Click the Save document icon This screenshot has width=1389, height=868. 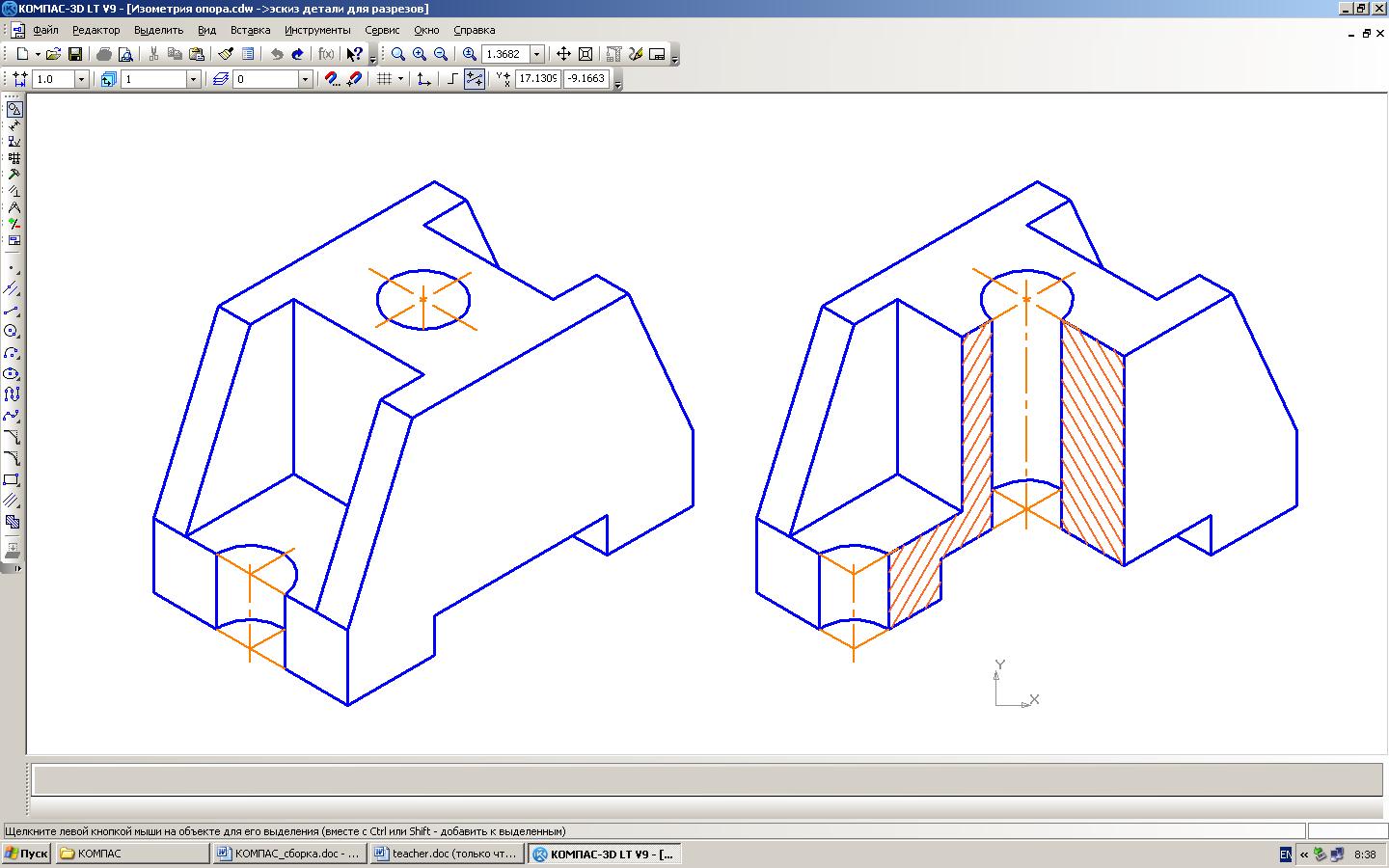pos(75,55)
